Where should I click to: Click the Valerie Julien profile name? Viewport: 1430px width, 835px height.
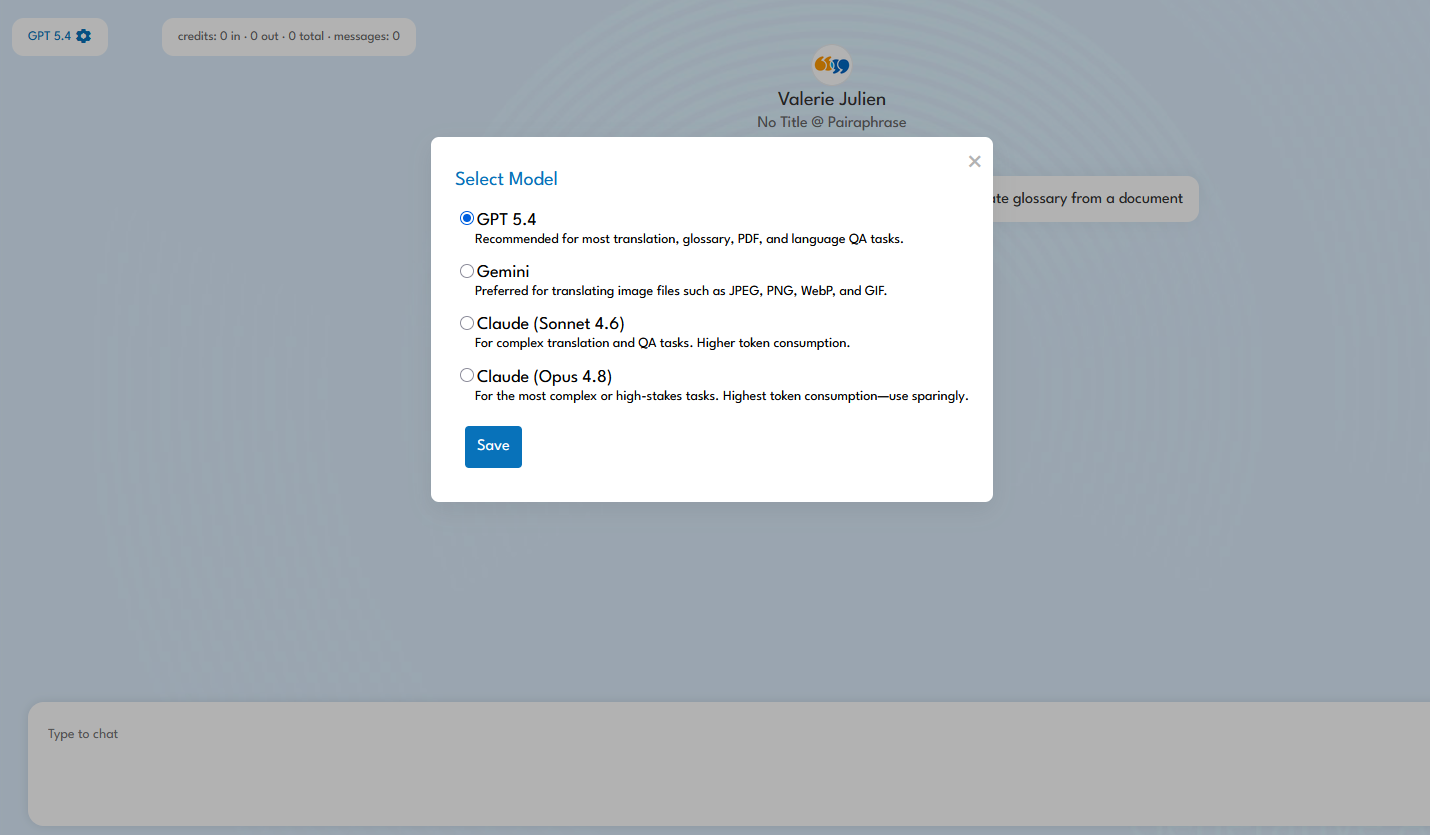point(832,99)
